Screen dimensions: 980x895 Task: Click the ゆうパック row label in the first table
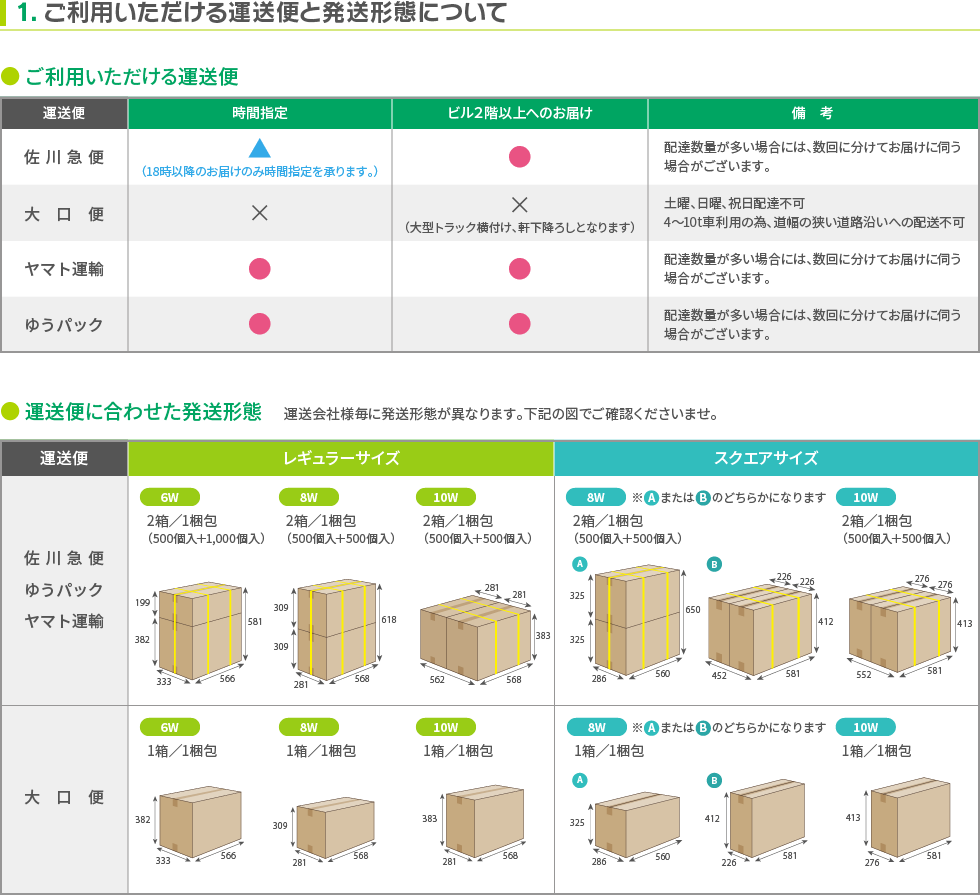coord(64,324)
